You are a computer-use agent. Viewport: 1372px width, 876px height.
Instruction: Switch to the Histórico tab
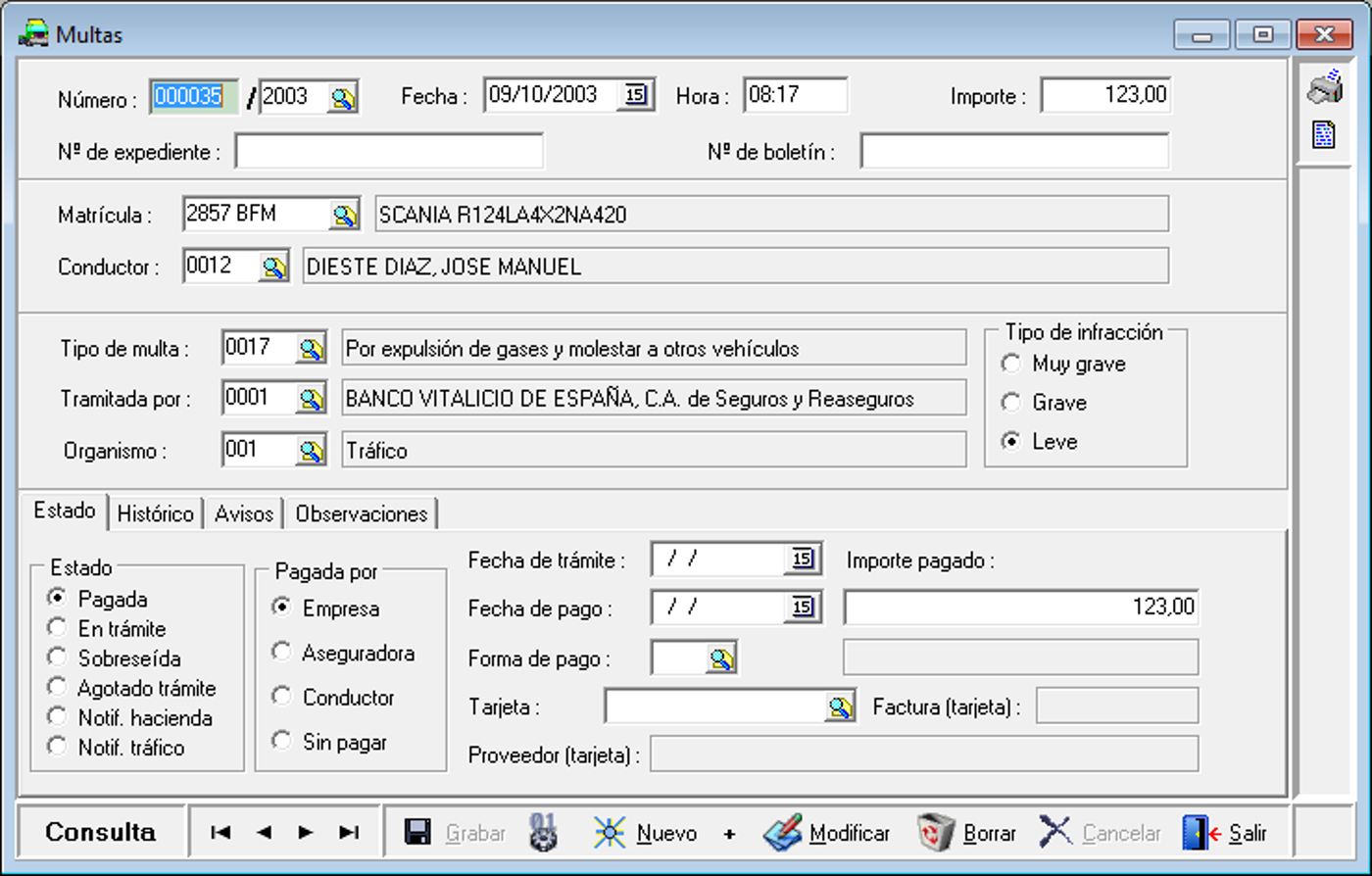click(x=155, y=513)
